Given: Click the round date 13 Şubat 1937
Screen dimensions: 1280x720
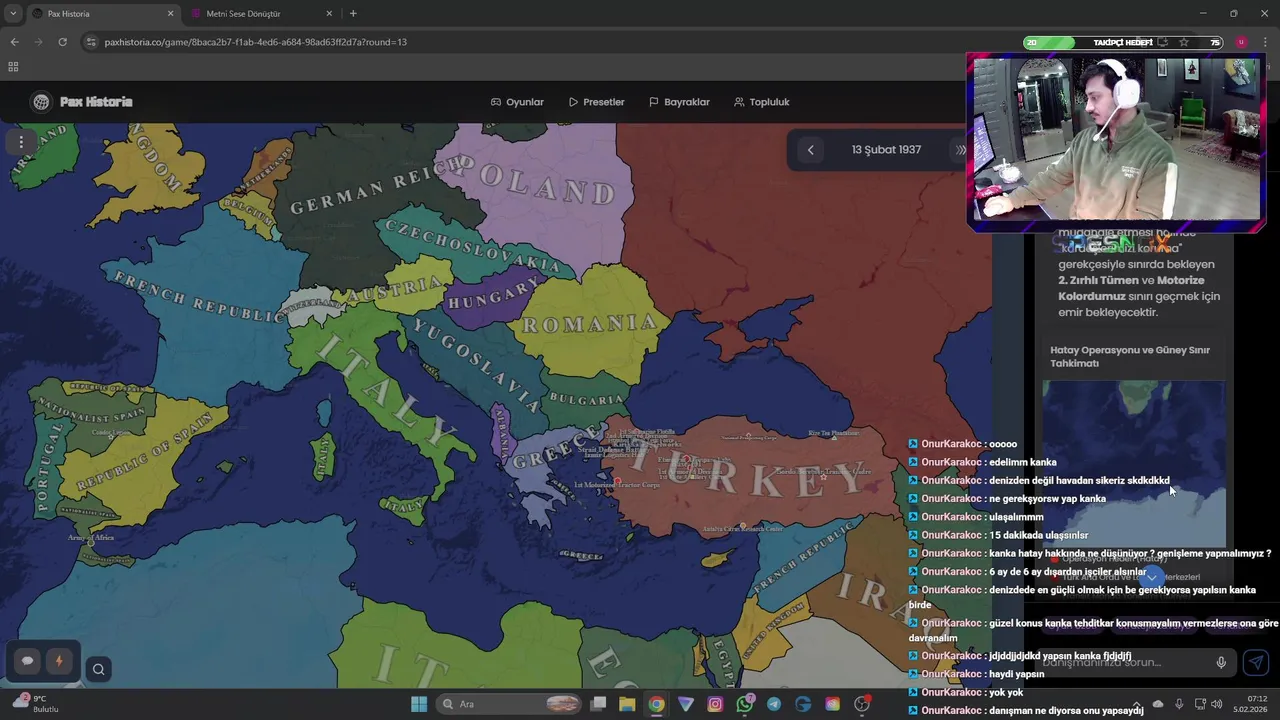Looking at the screenshot, I should (x=886, y=150).
